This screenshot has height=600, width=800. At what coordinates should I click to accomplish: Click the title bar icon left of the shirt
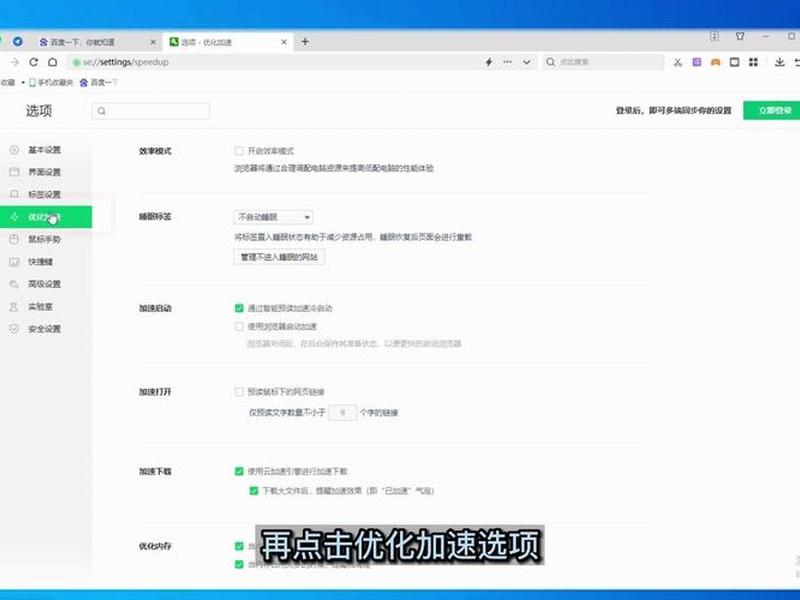pyautogui.click(x=714, y=36)
